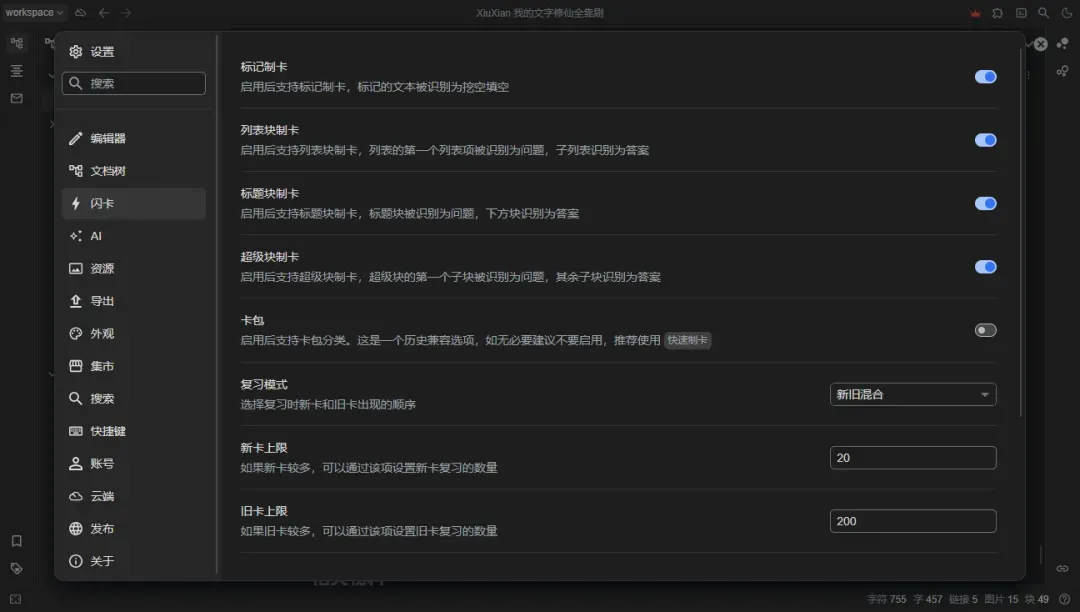The image size is (1080, 612).
Task: Click the palette icon beside 外观
Action: click(76, 333)
